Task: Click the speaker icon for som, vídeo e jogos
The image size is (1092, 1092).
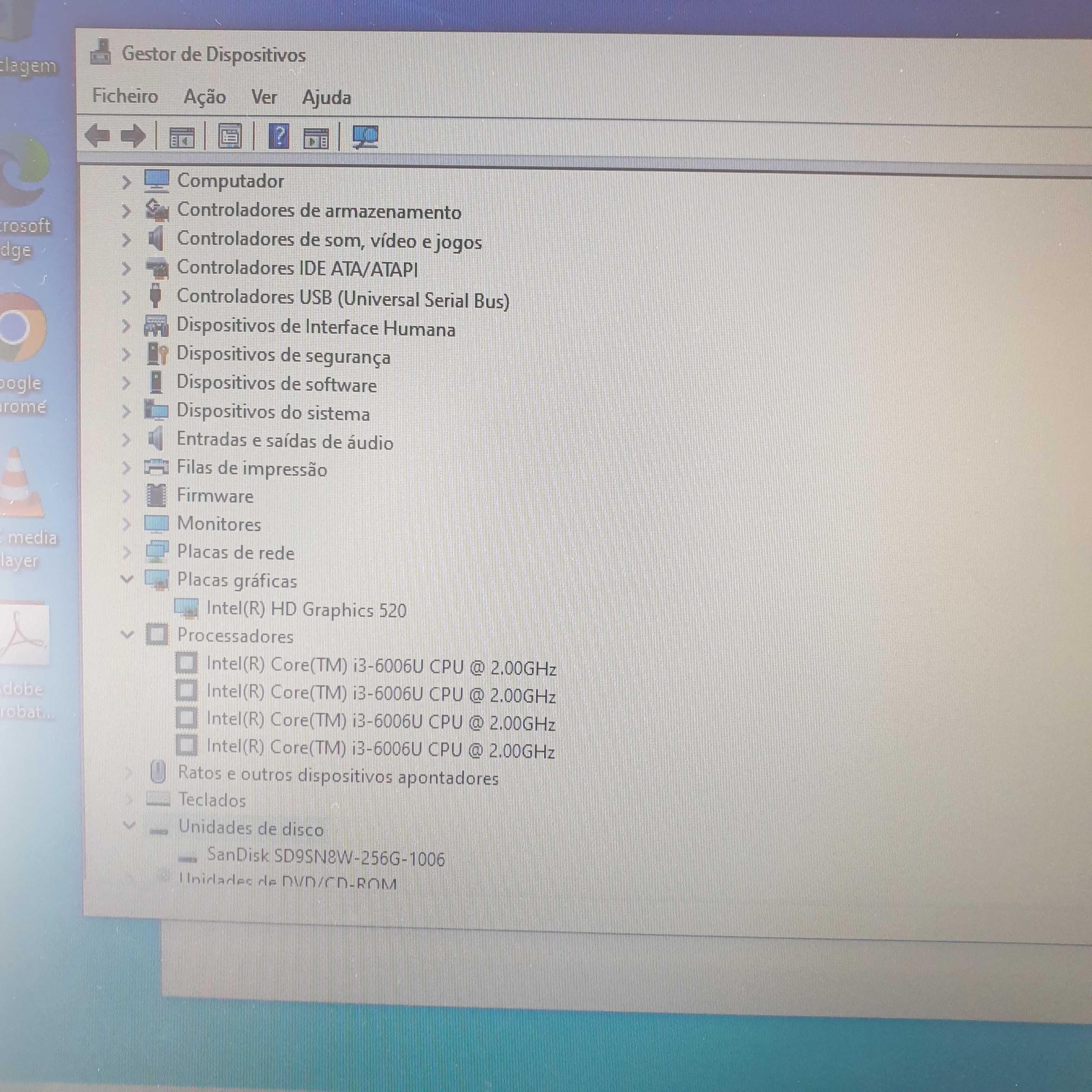Action: [x=155, y=239]
